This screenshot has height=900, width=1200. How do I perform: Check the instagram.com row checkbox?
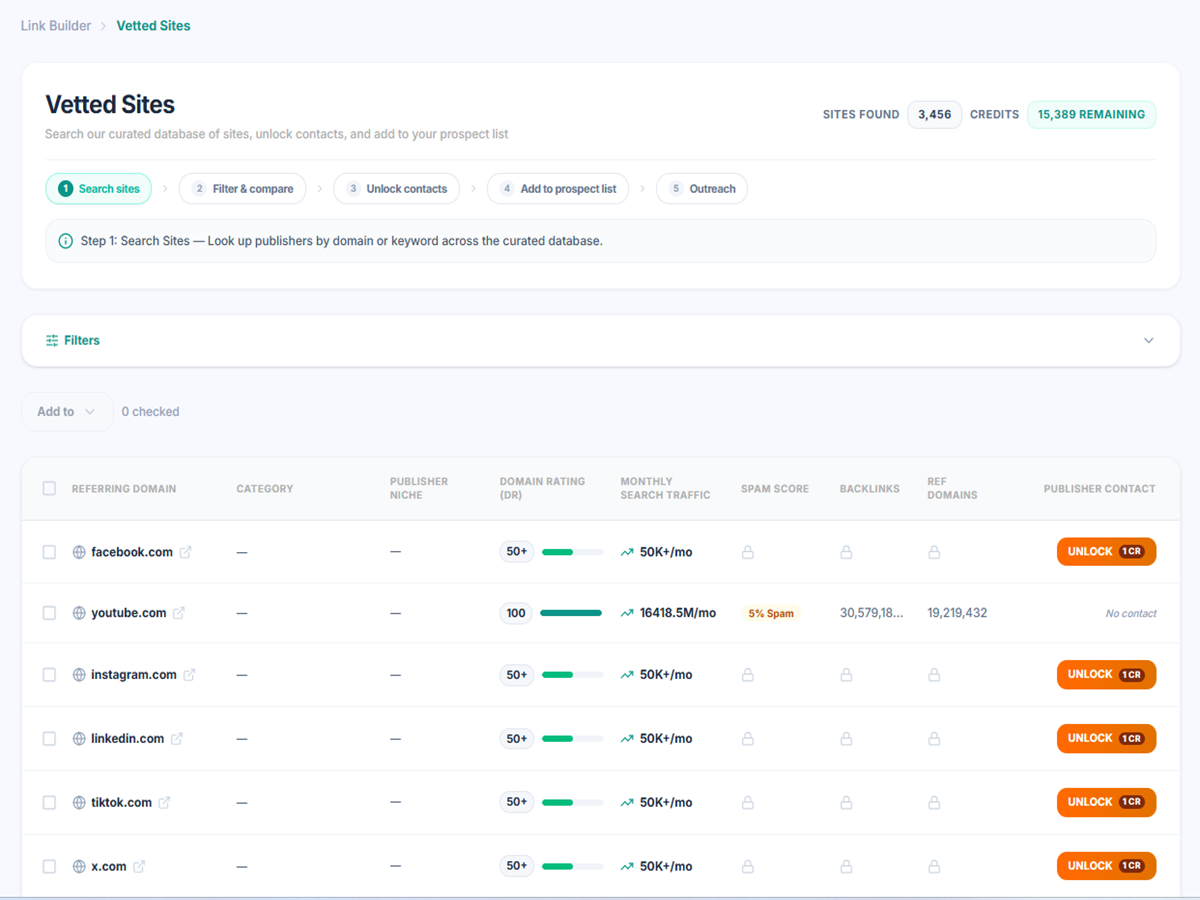(x=49, y=675)
